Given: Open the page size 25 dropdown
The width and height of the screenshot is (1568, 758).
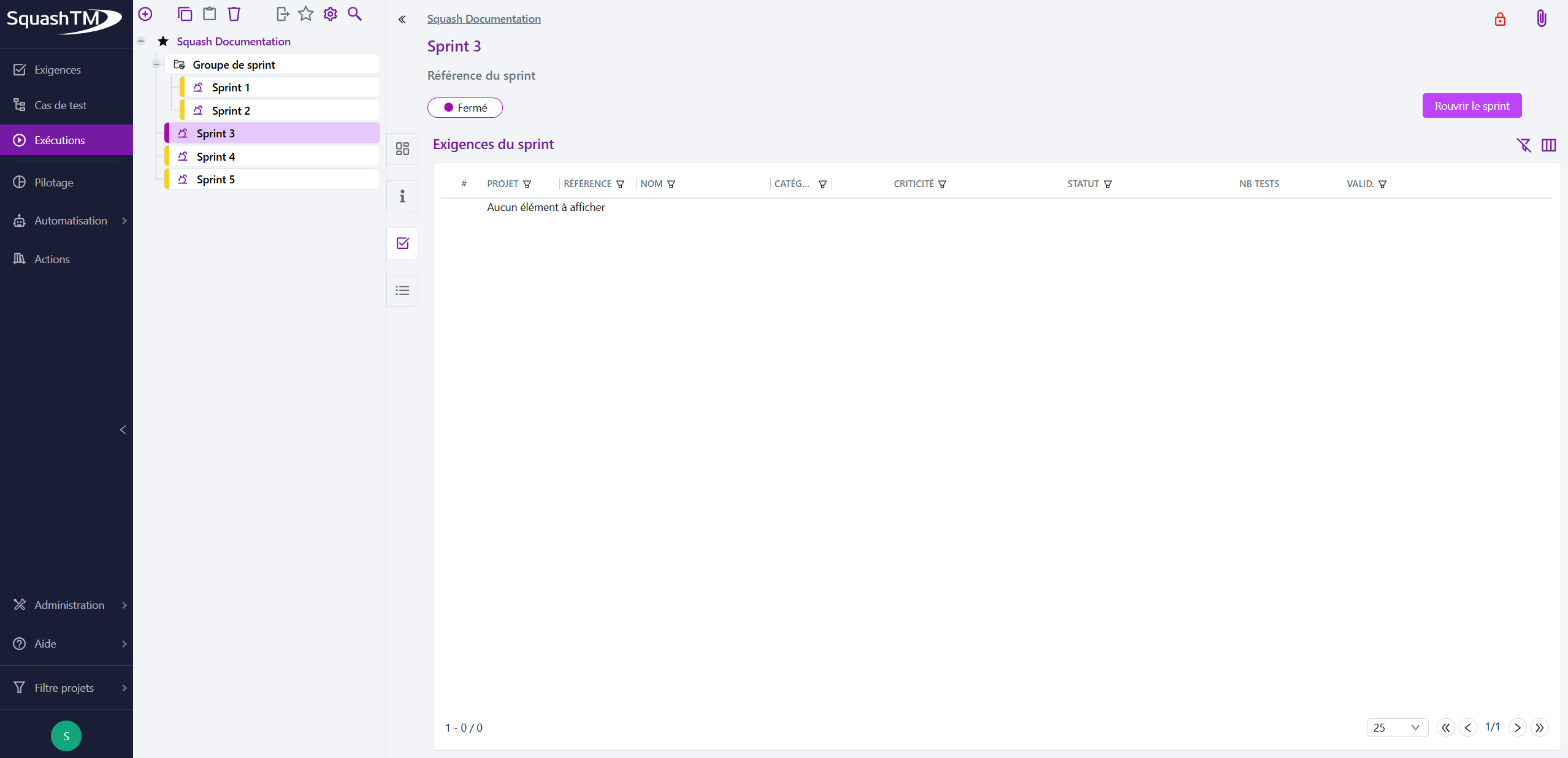Looking at the screenshot, I should pos(1397,727).
